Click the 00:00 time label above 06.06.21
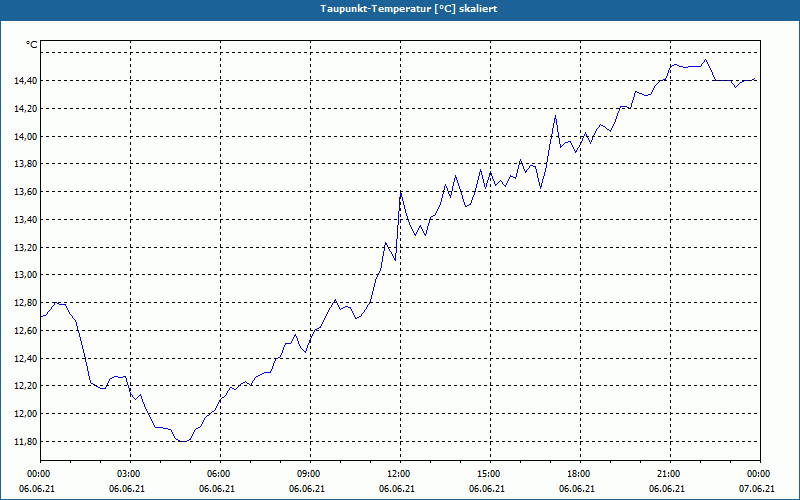Screen dimensions: 800x500 (38, 474)
